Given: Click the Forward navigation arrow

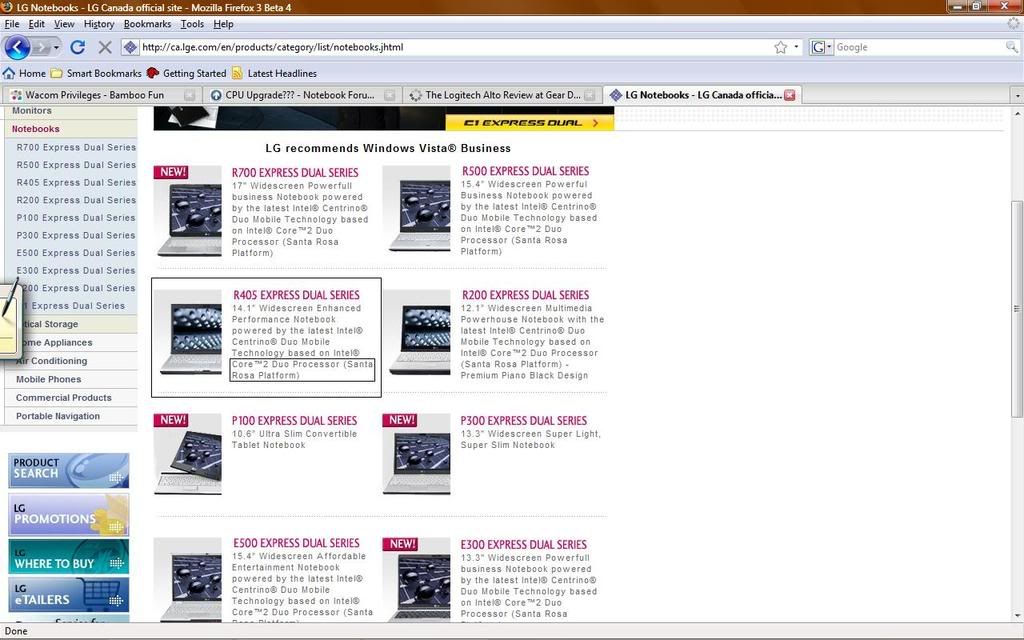Looking at the screenshot, I should (x=41, y=48).
